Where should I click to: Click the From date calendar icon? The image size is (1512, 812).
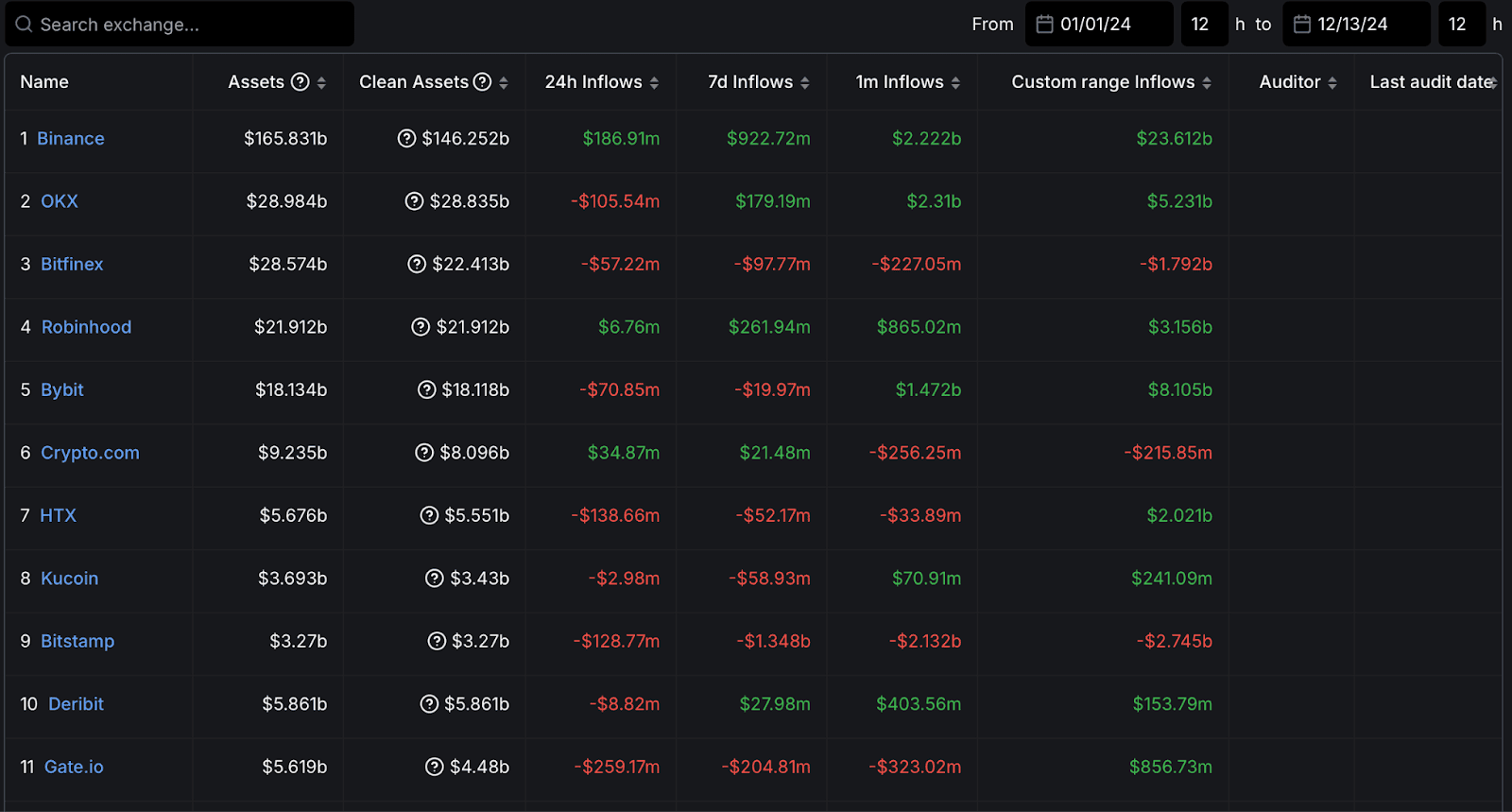(x=1044, y=25)
